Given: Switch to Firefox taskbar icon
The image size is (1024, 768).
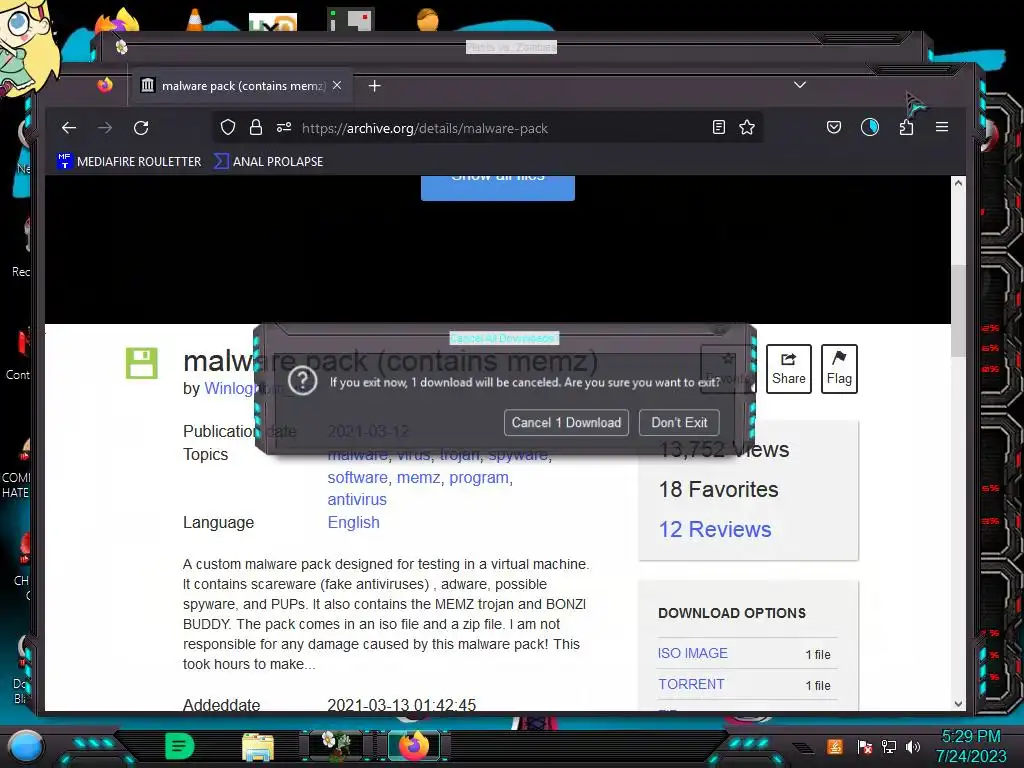Looking at the screenshot, I should 414,746.
